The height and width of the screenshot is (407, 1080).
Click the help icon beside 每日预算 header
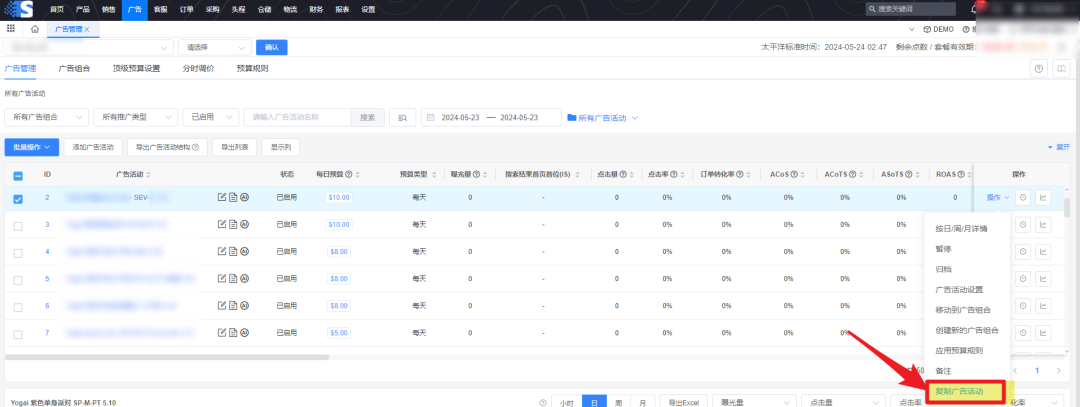coord(348,175)
